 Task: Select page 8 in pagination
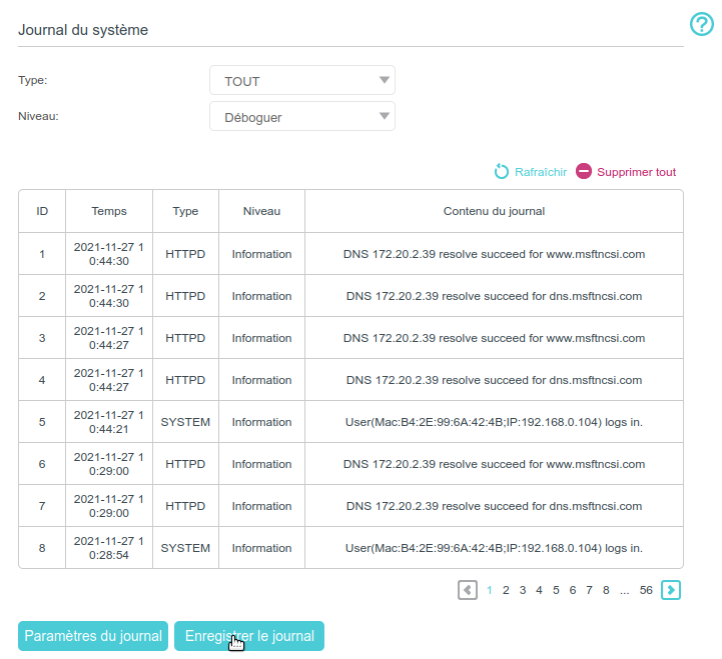pyautogui.click(x=606, y=590)
